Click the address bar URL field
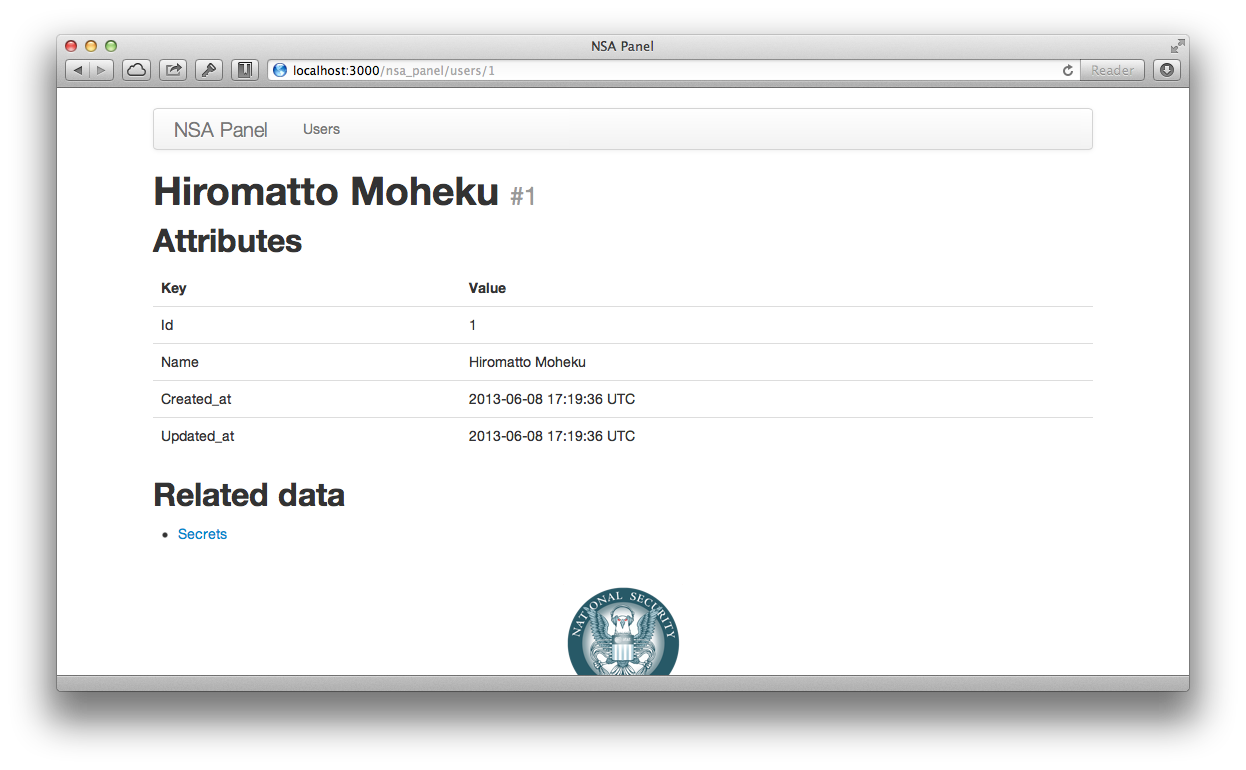This screenshot has height=770, width=1246. tap(673, 70)
